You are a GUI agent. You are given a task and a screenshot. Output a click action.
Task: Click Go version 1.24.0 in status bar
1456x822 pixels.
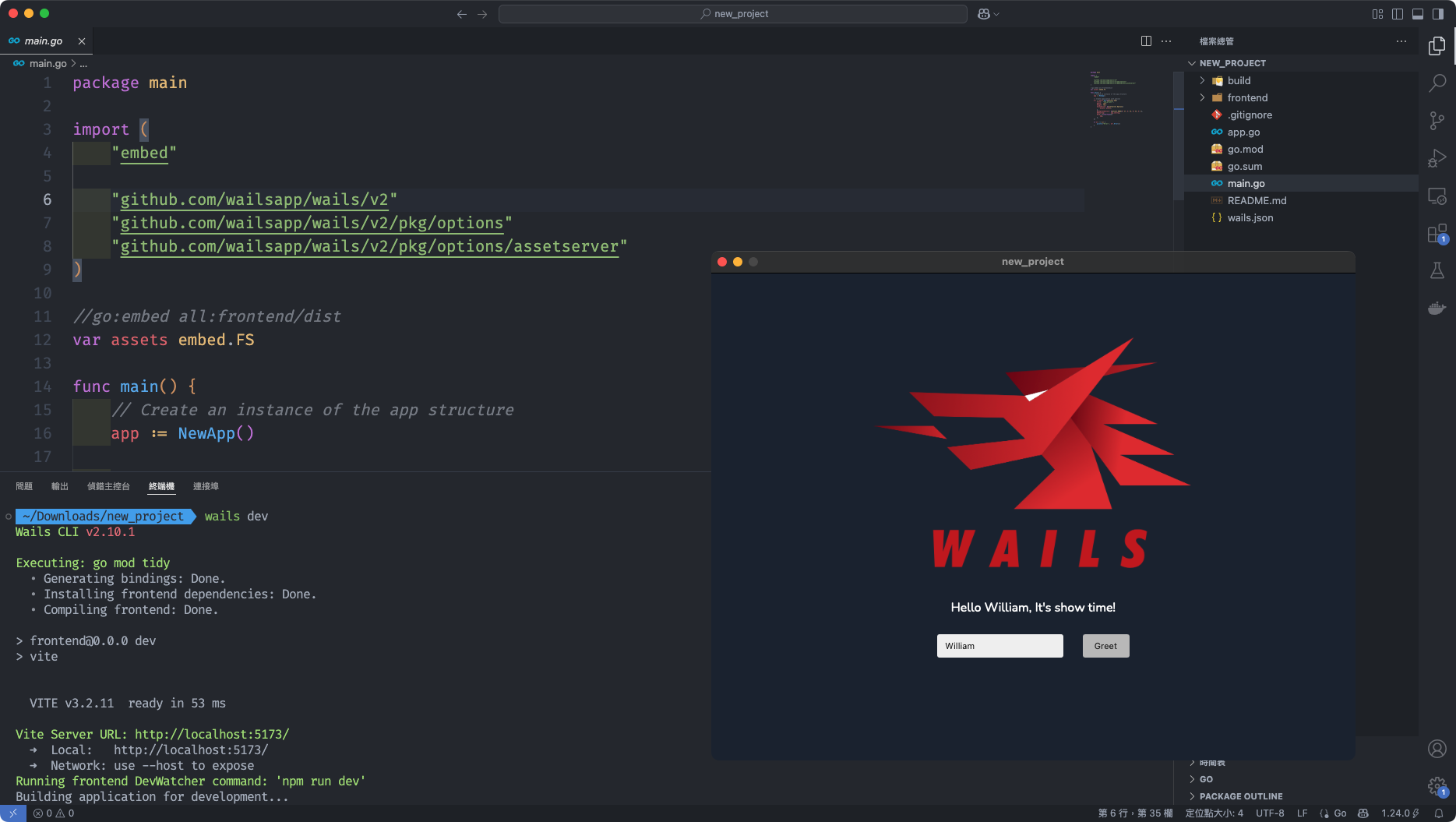(1400, 813)
